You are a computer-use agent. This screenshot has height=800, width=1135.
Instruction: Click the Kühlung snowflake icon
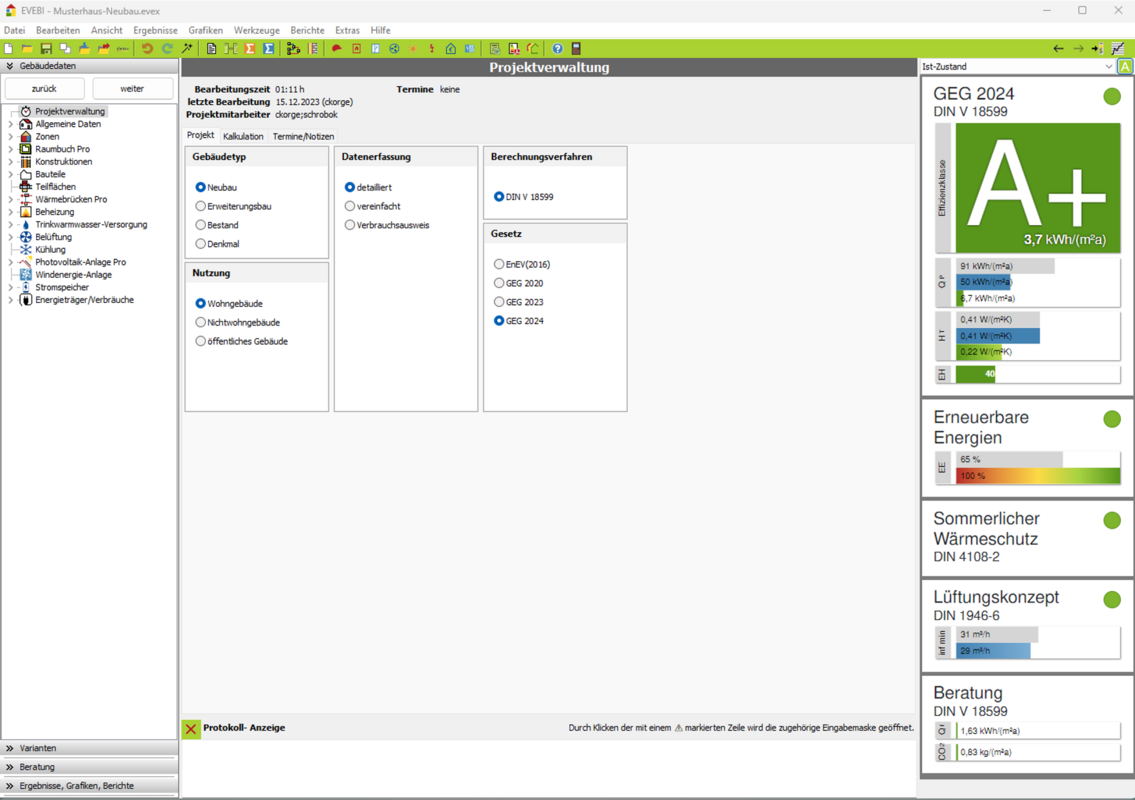(x=26, y=250)
